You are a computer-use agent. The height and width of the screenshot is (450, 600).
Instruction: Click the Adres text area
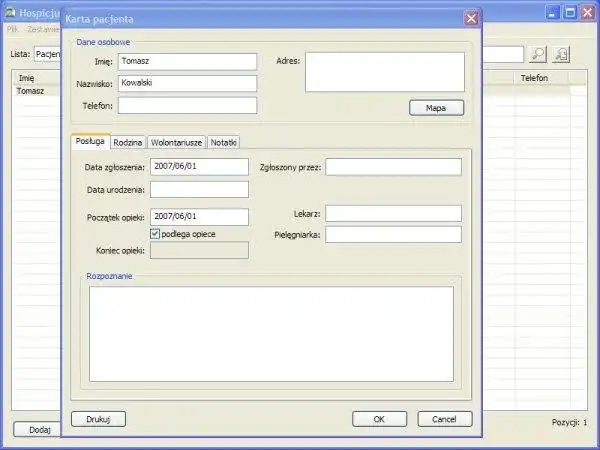[x=385, y=72]
